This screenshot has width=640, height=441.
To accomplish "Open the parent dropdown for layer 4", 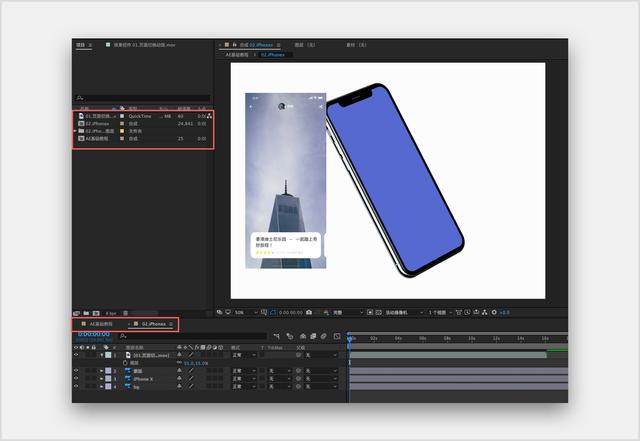I will (x=322, y=386).
